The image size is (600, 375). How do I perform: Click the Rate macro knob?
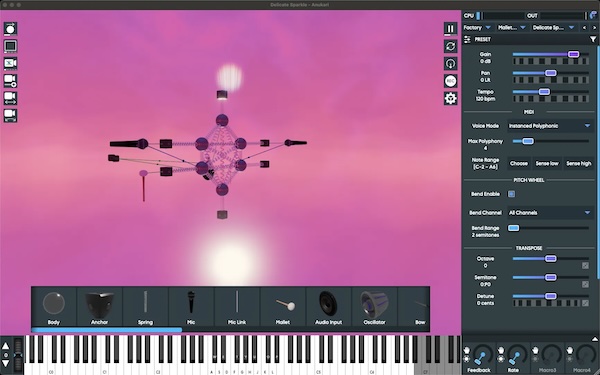click(516, 355)
